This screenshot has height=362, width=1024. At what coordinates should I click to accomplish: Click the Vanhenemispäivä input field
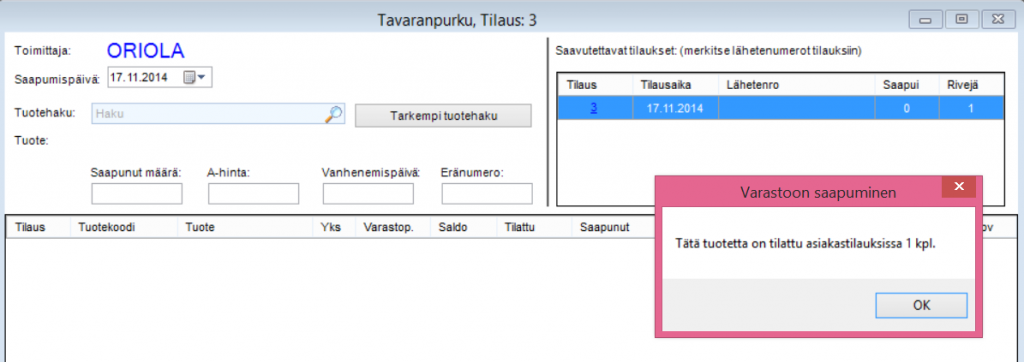pos(368,194)
